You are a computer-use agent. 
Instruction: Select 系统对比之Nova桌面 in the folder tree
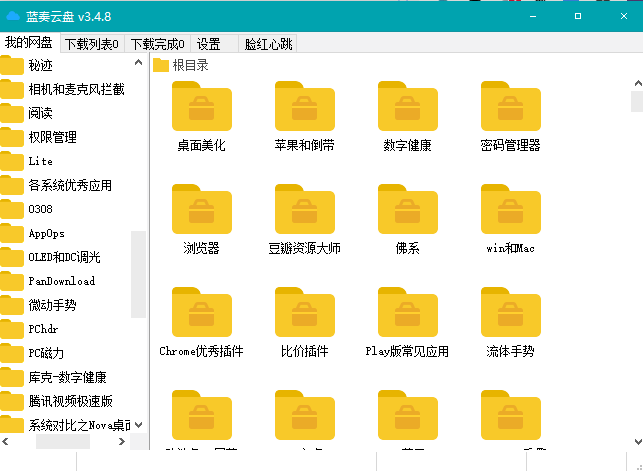tap(80, 425)
